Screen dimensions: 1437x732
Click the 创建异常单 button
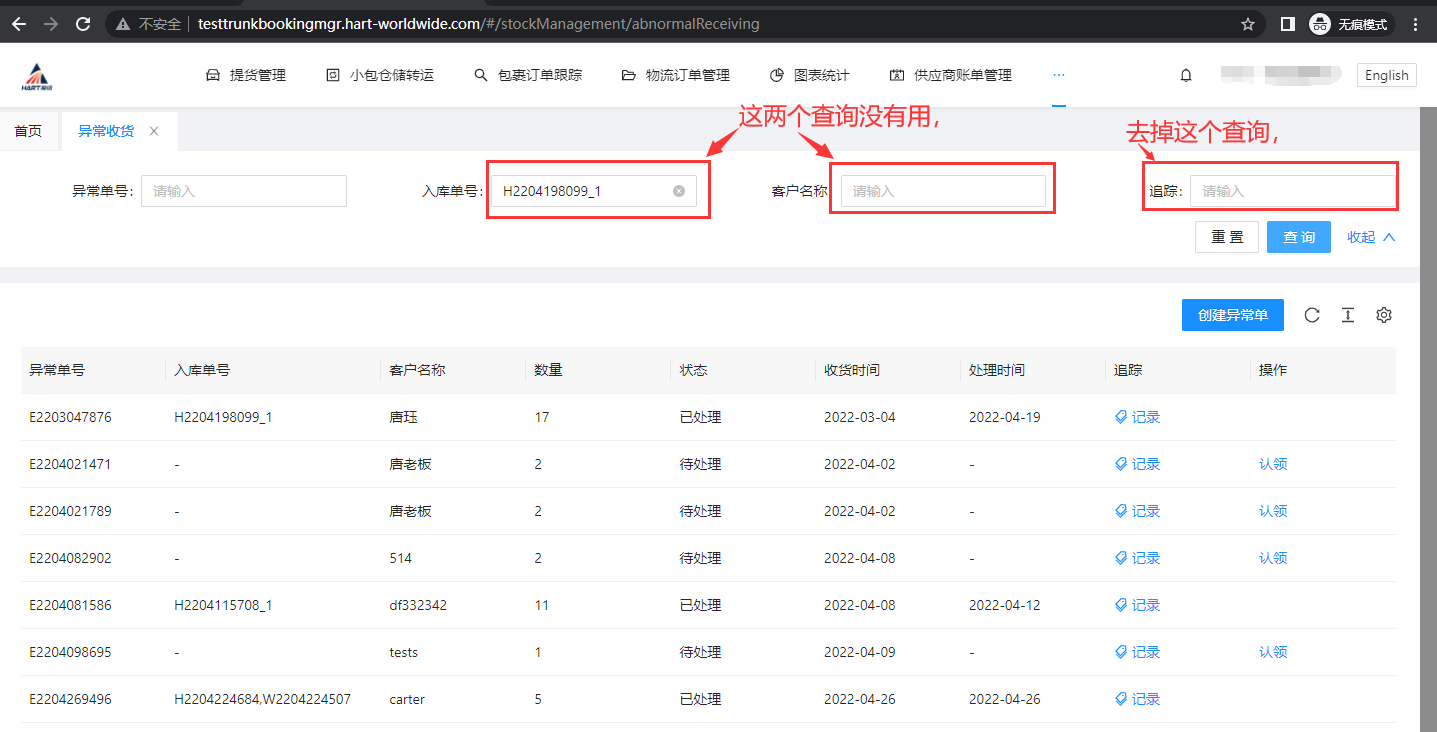(1232, 315)
